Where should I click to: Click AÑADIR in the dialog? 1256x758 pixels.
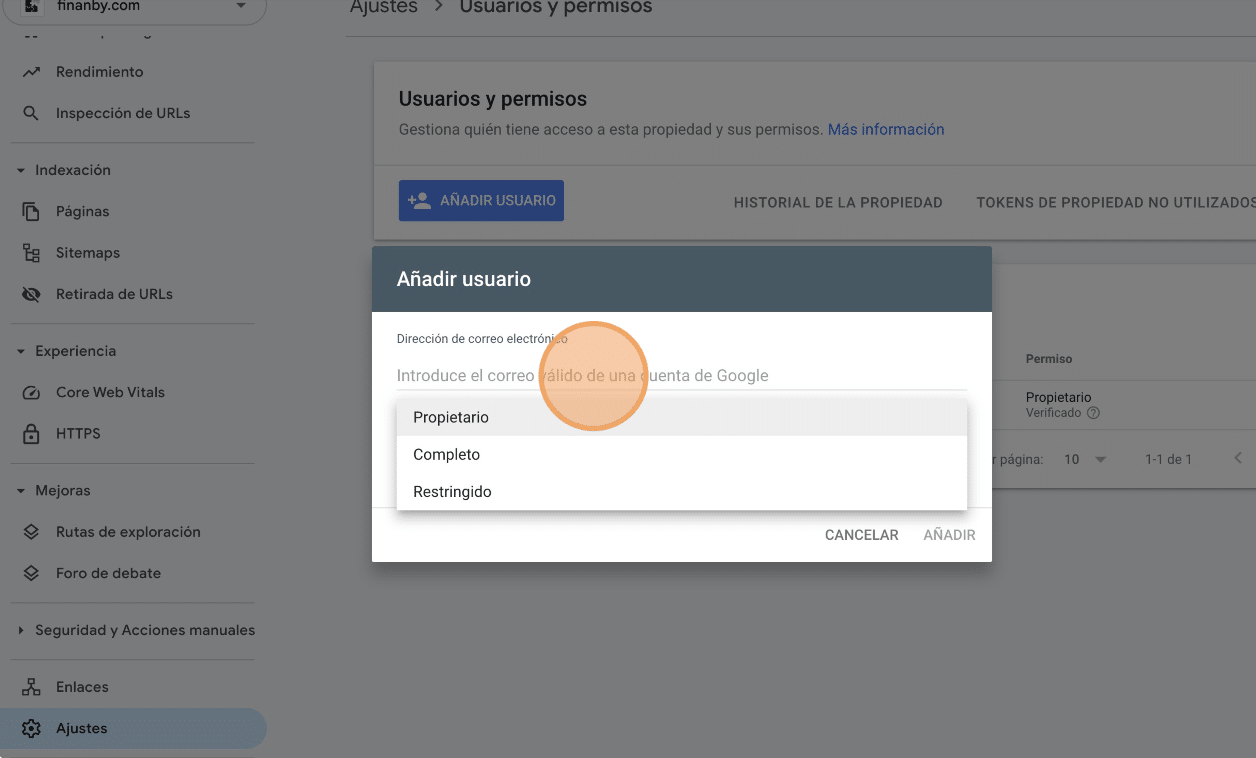tap(949, 535)
